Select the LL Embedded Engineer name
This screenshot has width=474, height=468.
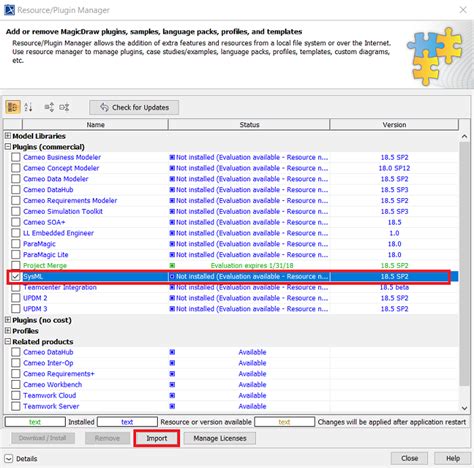tap(58, 233)
